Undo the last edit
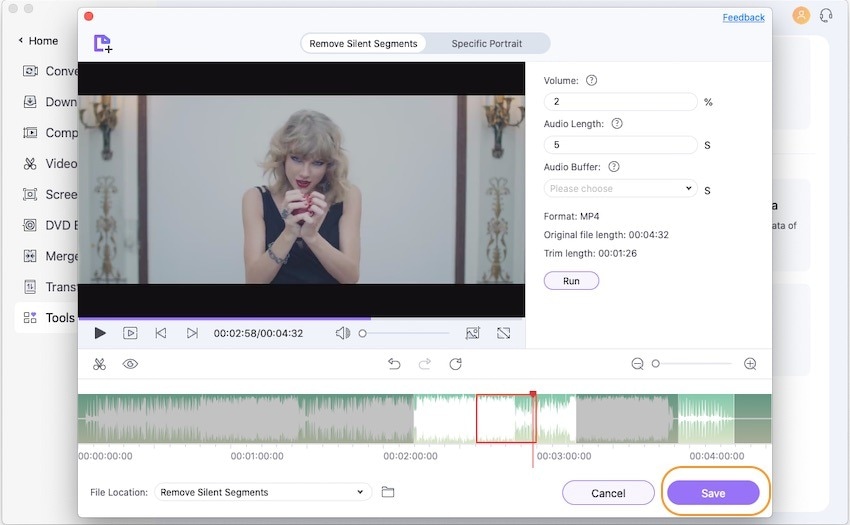This screenshot has height=525, width=850. point(394,364)
